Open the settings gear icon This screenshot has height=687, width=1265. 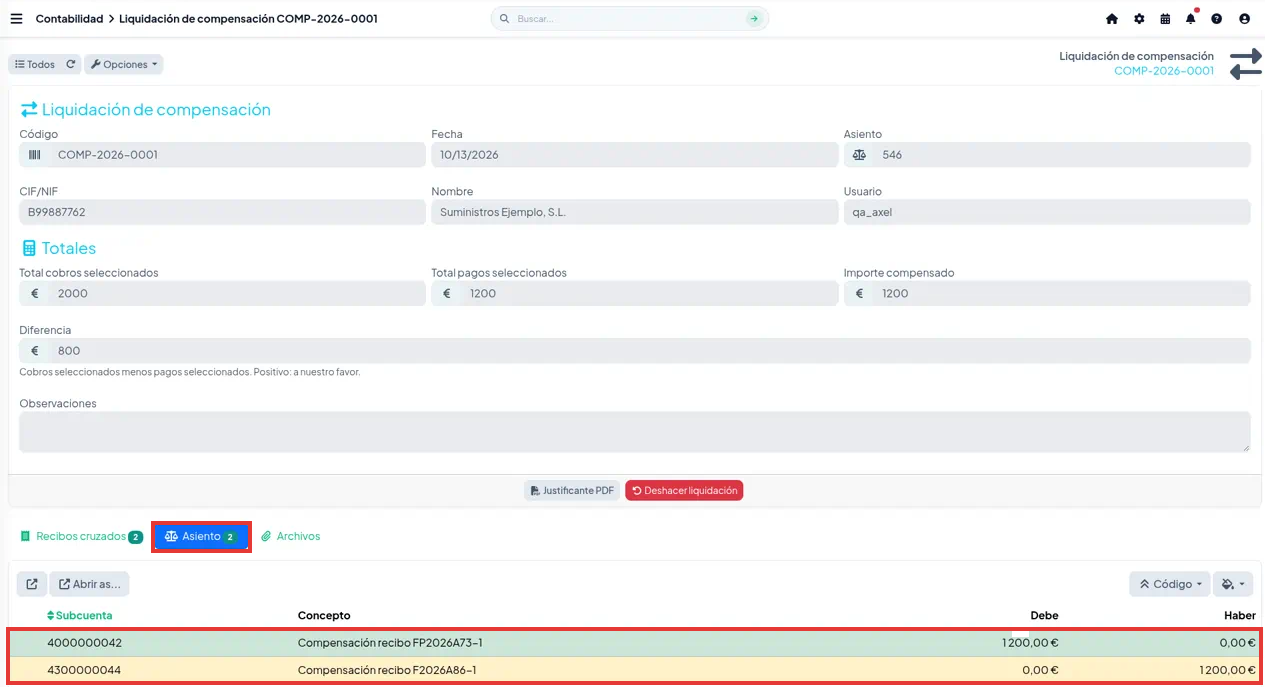1139,19
